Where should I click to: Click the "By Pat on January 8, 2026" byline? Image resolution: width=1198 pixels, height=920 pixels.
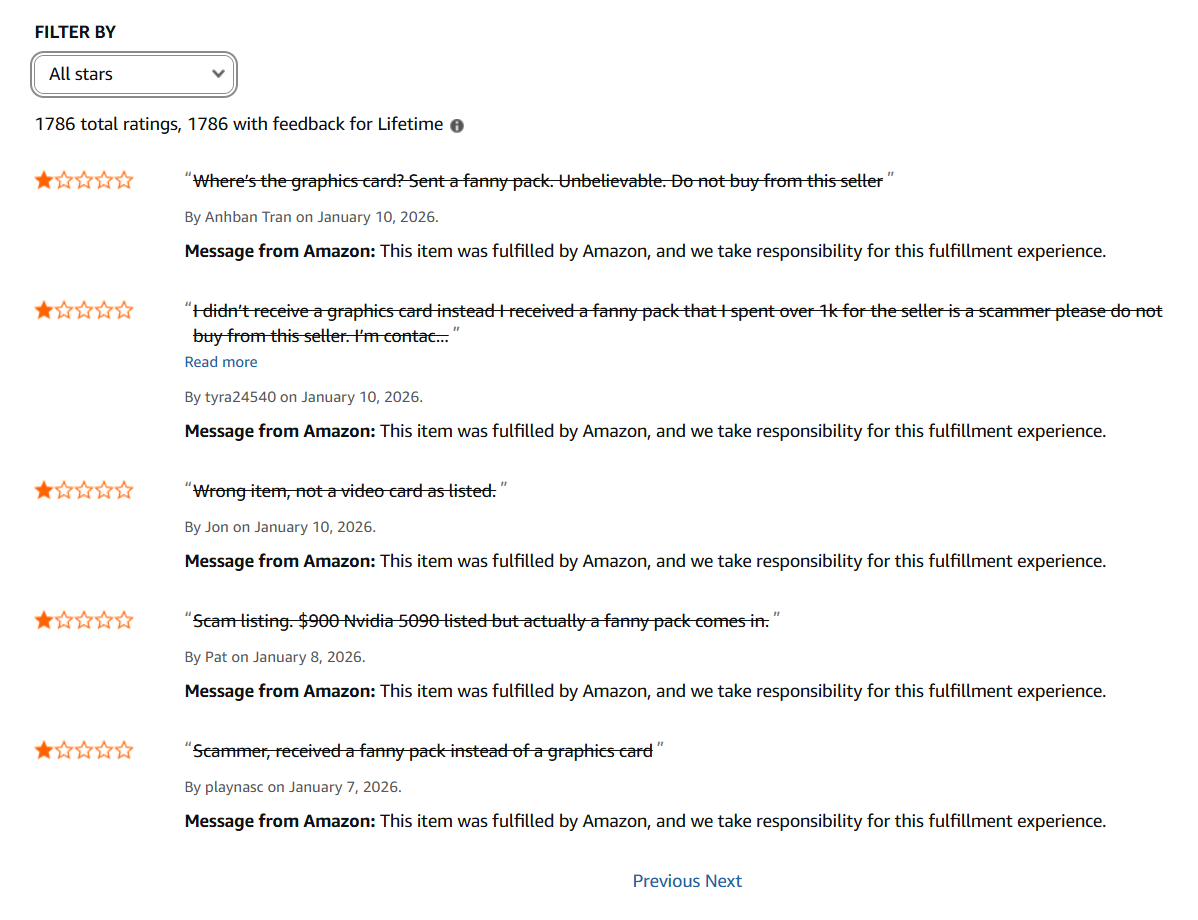coord(275,657)
